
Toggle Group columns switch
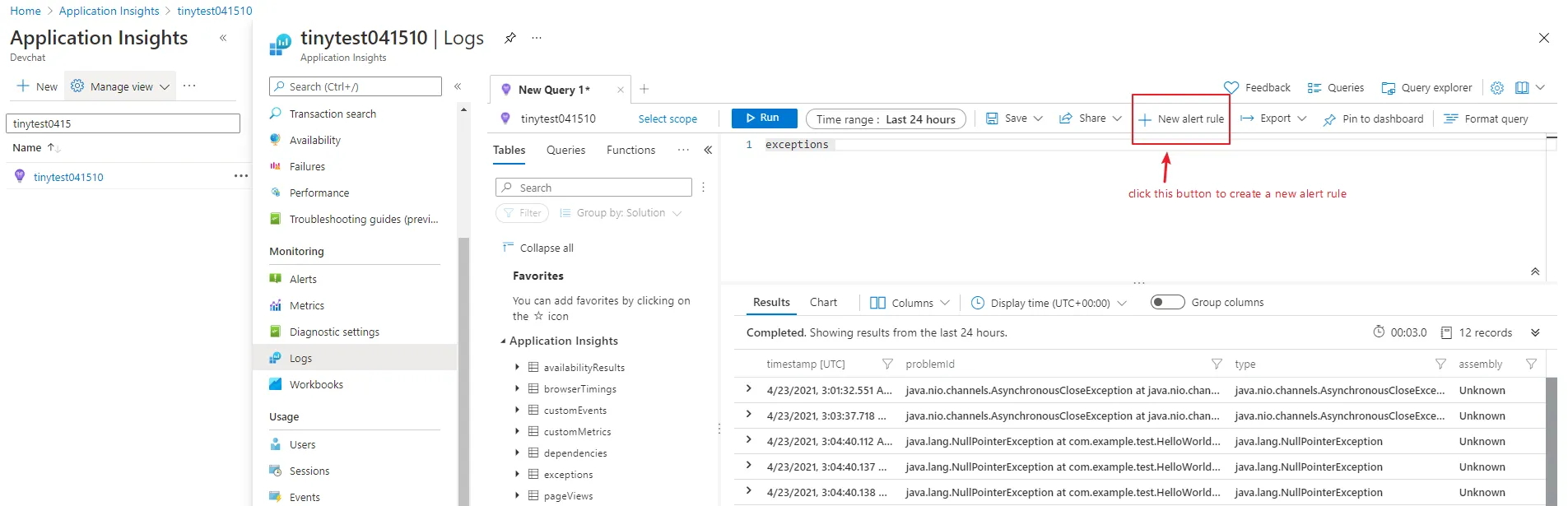tap(1167, 302)
